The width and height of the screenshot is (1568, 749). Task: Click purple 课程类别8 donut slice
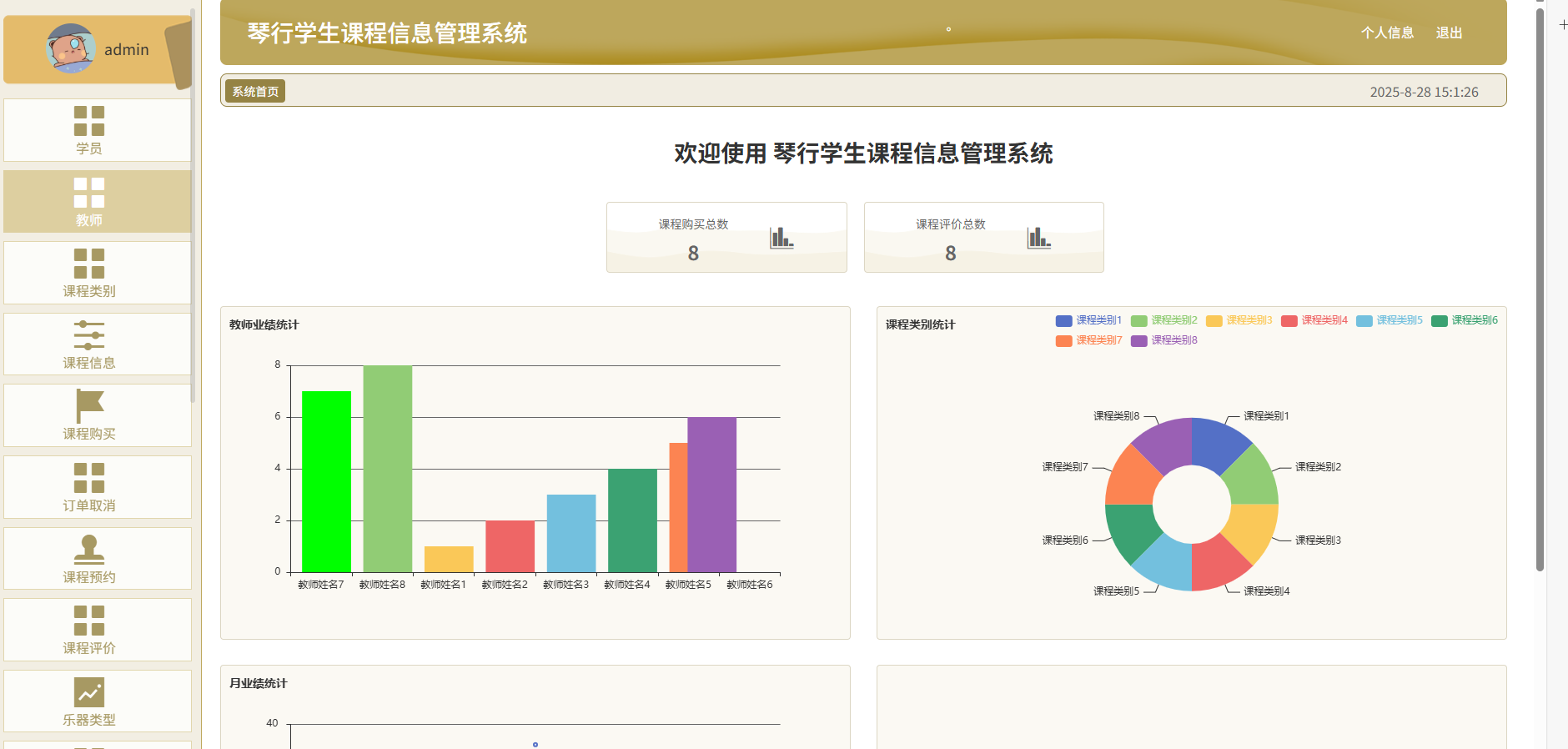tap(1166, 443)
